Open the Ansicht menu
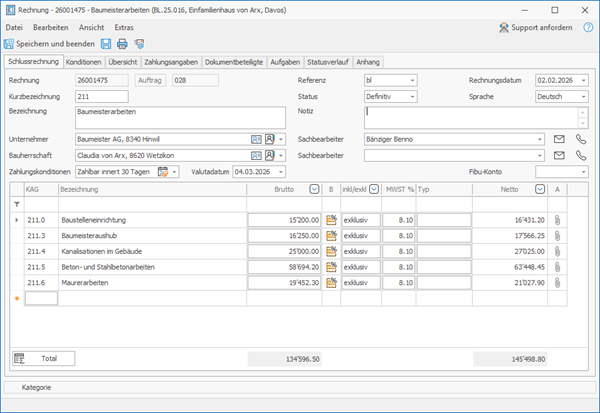The image size is (600, 413). pos(91,28)
